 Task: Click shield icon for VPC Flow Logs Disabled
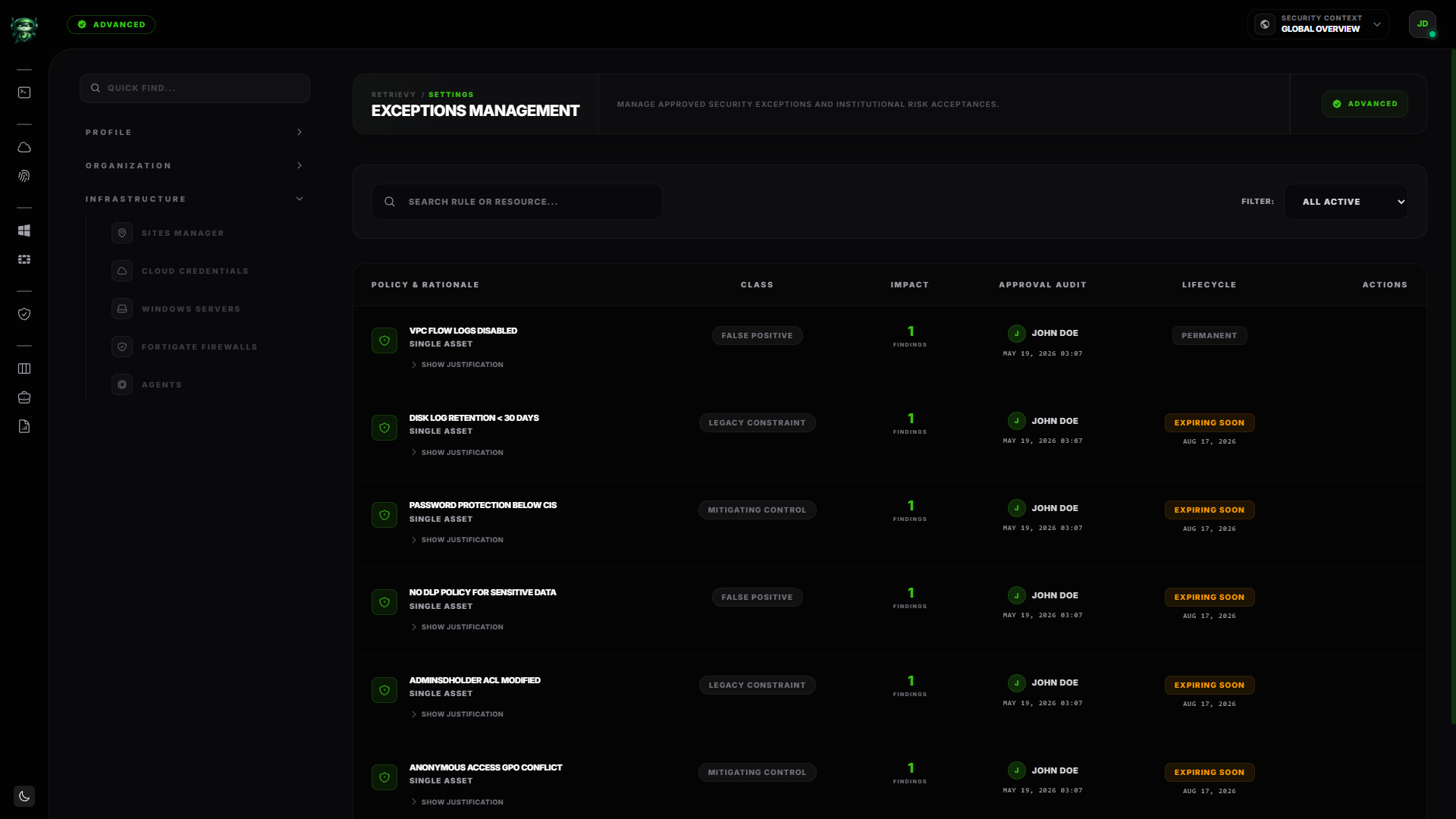tap(384, 340)
